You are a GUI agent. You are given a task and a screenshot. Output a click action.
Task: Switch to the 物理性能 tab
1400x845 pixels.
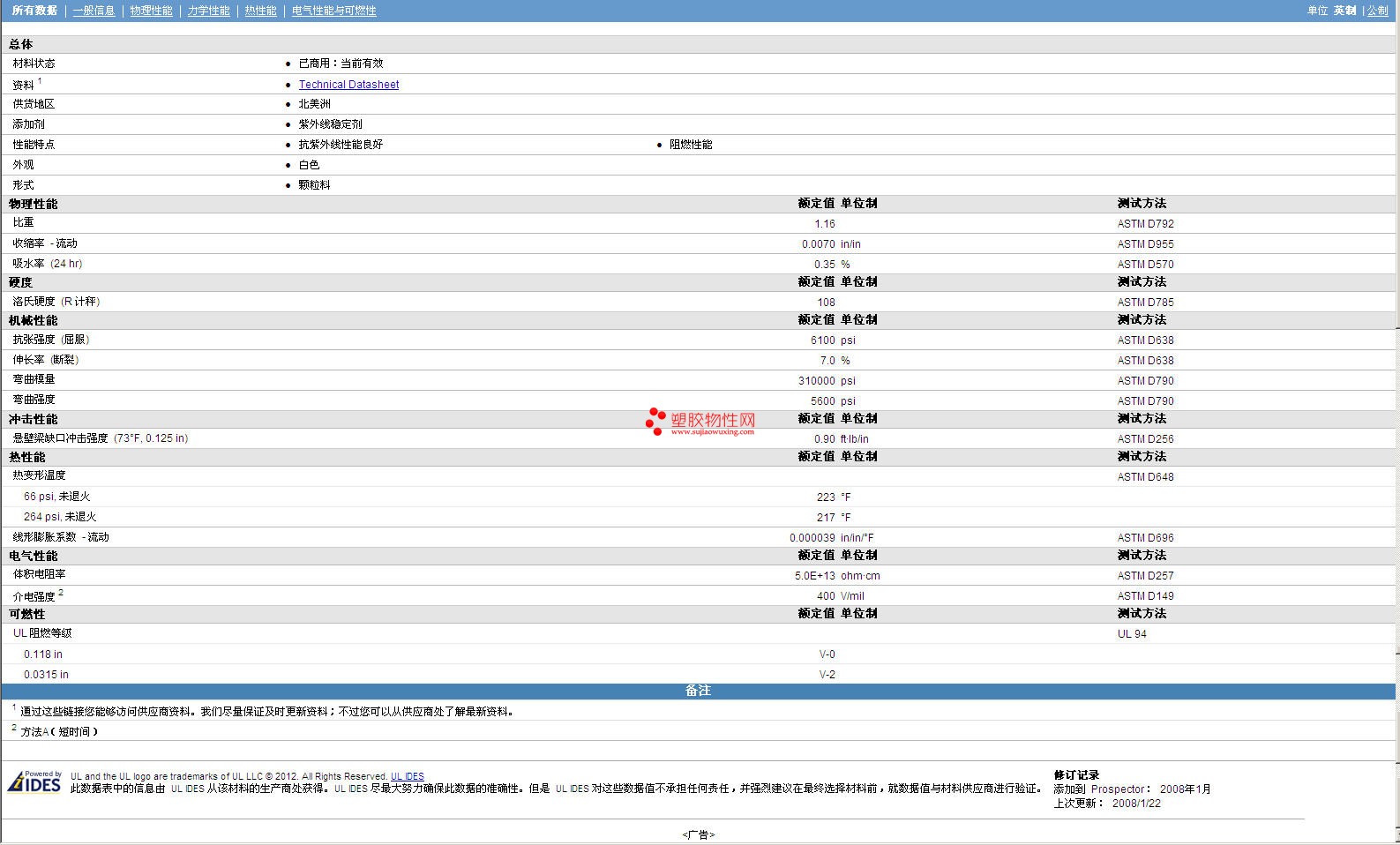151,11
